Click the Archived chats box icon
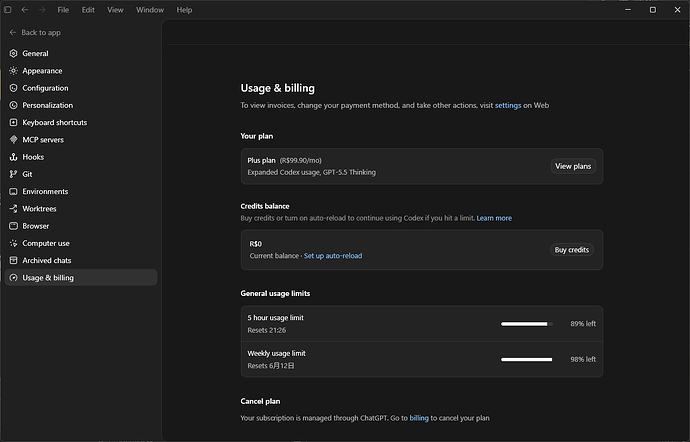This screenshot has height=442, width=690. pos(14,260)
